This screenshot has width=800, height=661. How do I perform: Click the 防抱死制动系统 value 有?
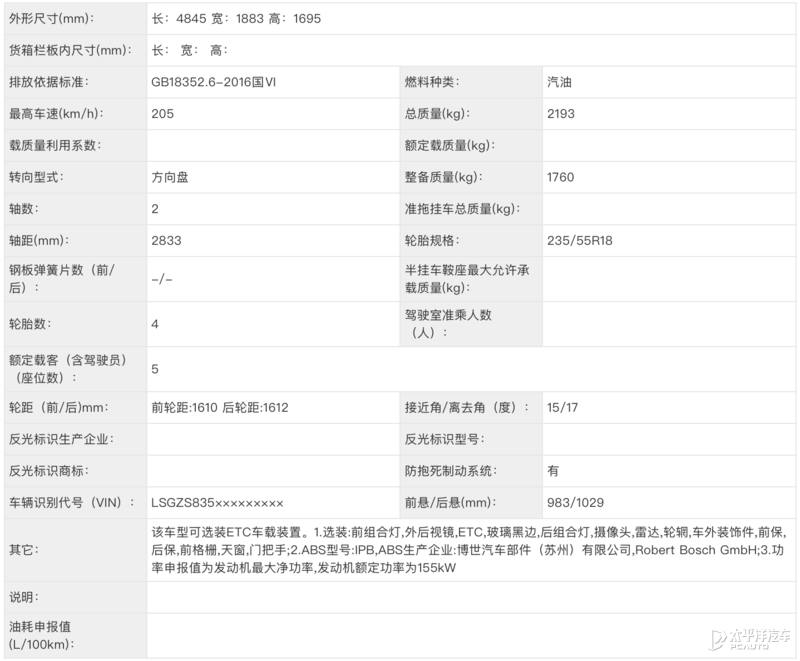(x=553, y=470)
